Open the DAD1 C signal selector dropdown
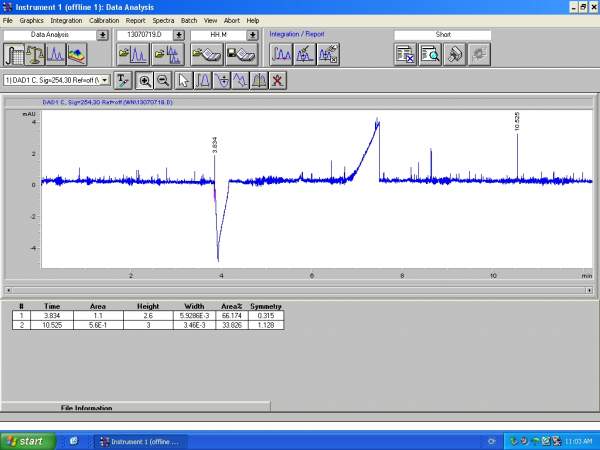600x450 pixels. pos(104,80)
